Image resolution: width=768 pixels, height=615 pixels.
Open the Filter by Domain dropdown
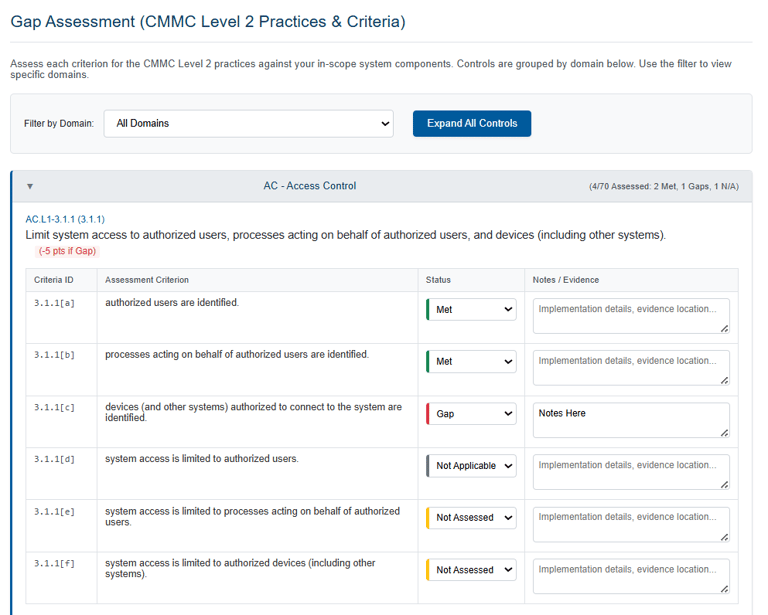pos(248,124)
